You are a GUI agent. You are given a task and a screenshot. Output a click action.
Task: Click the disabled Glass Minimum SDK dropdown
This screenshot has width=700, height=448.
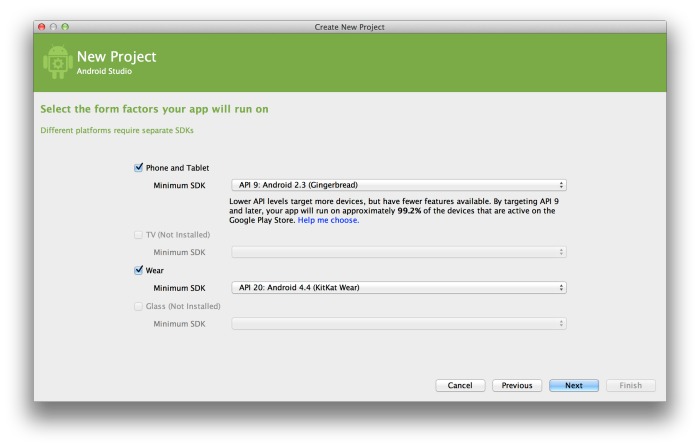click(x=399, y=324)
